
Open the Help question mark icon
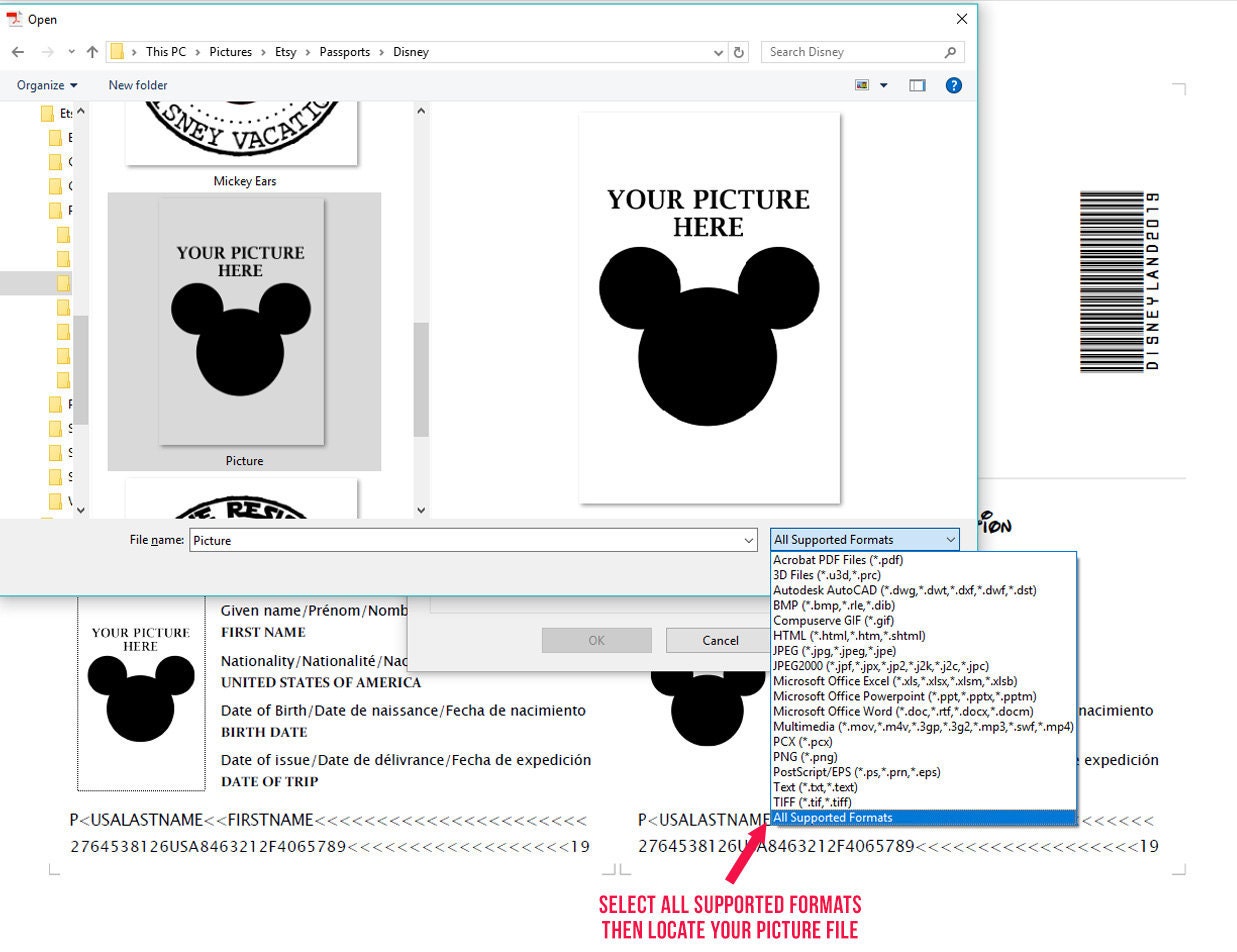pos(954,86)
